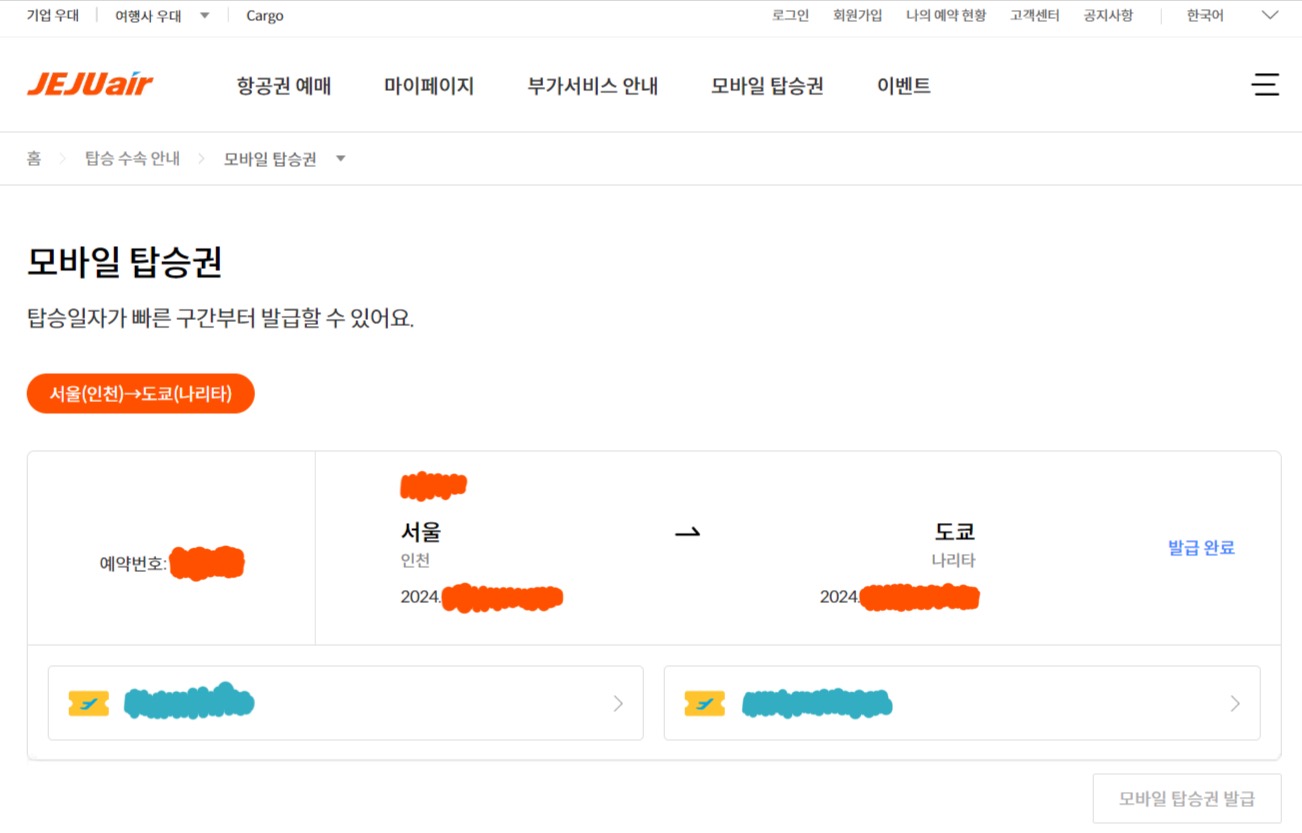Viewport: 1302px width, 833px height.
Task: Expand the 모바일 탑승권 breadcrumb dropdown
Action: (x=340, y=159)
